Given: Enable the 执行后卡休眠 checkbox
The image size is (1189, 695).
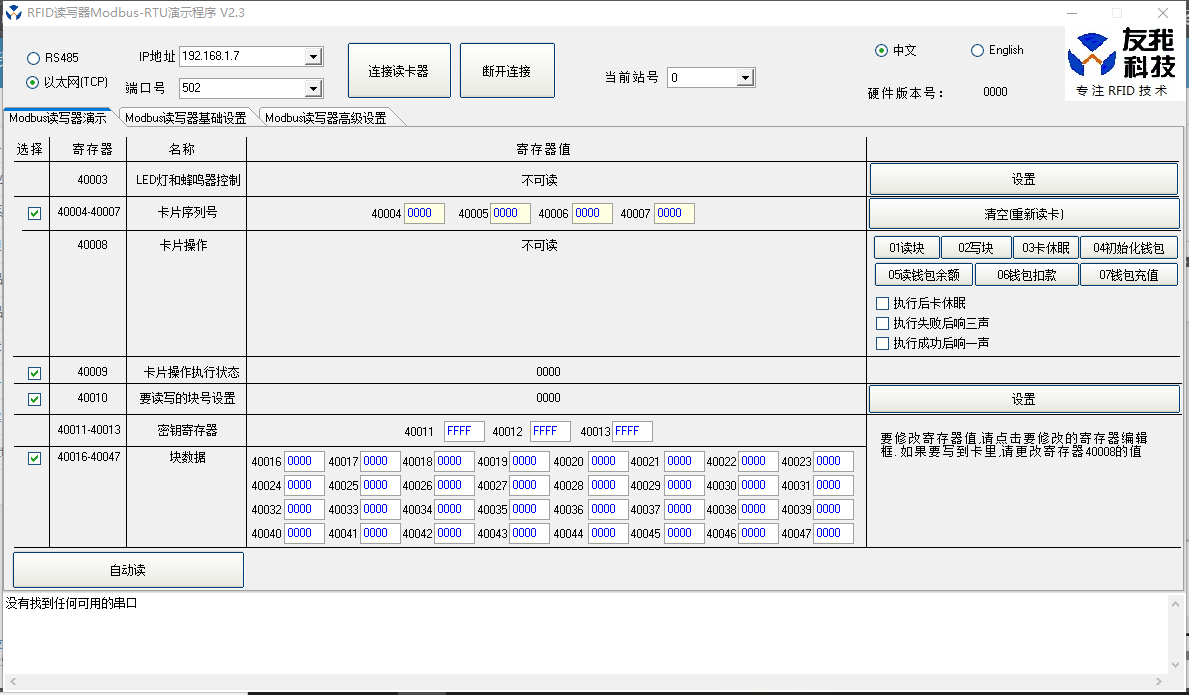Looking at the screenshot, I should (882, 303).
